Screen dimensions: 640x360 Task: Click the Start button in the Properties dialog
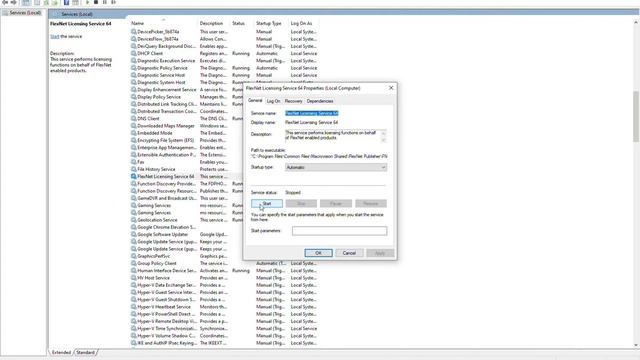[267, 203]
